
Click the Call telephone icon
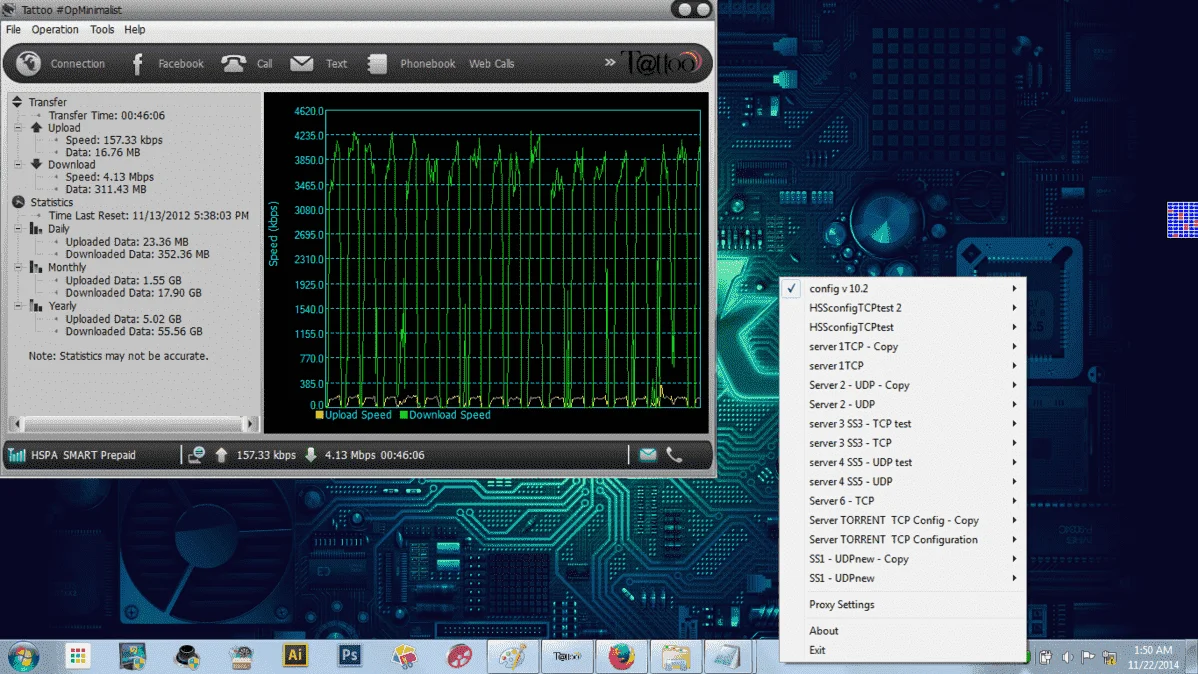tap(233, 63)
